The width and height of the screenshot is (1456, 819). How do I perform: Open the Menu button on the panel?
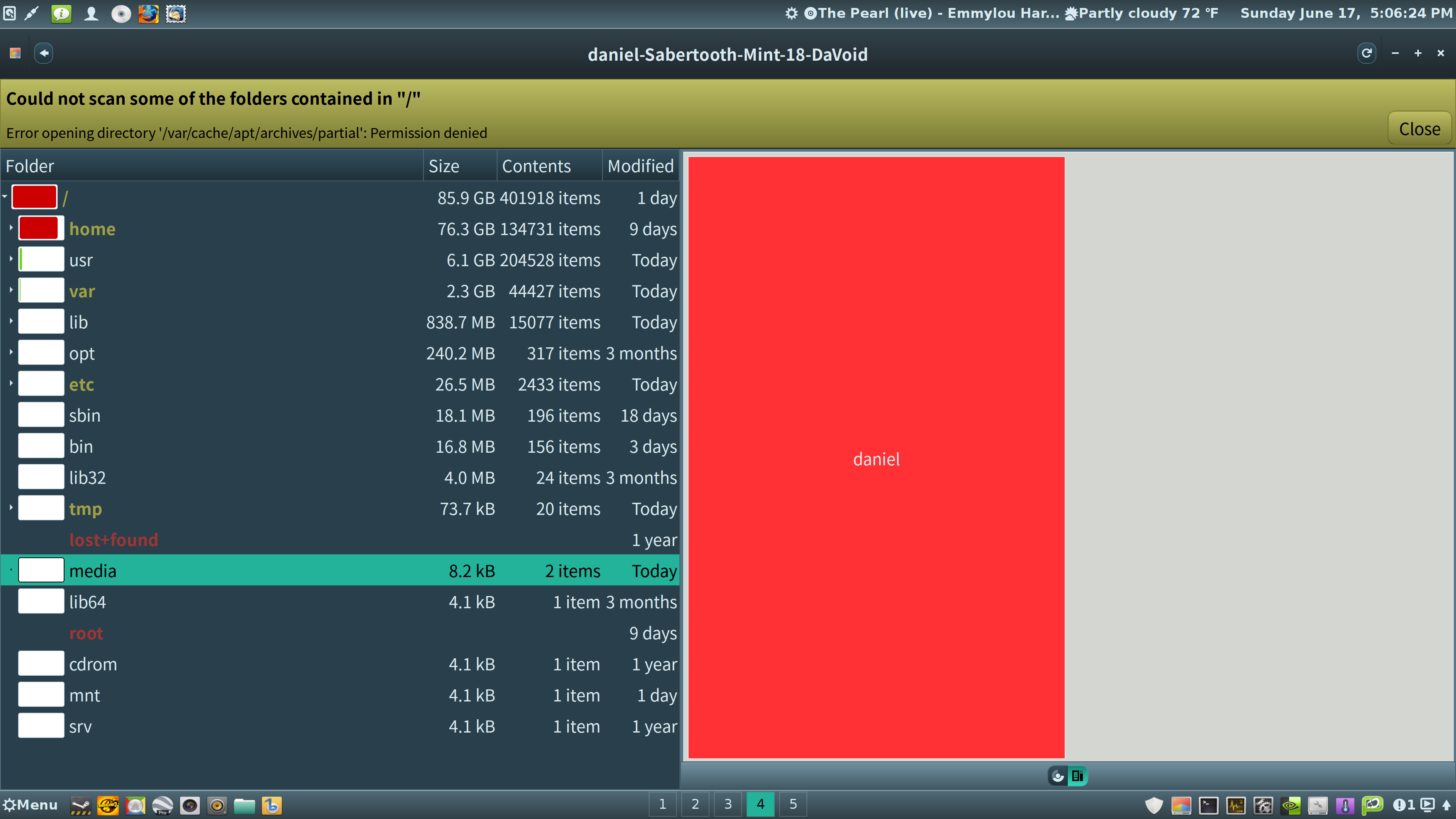pyautogui.click(x=30, y=805)
